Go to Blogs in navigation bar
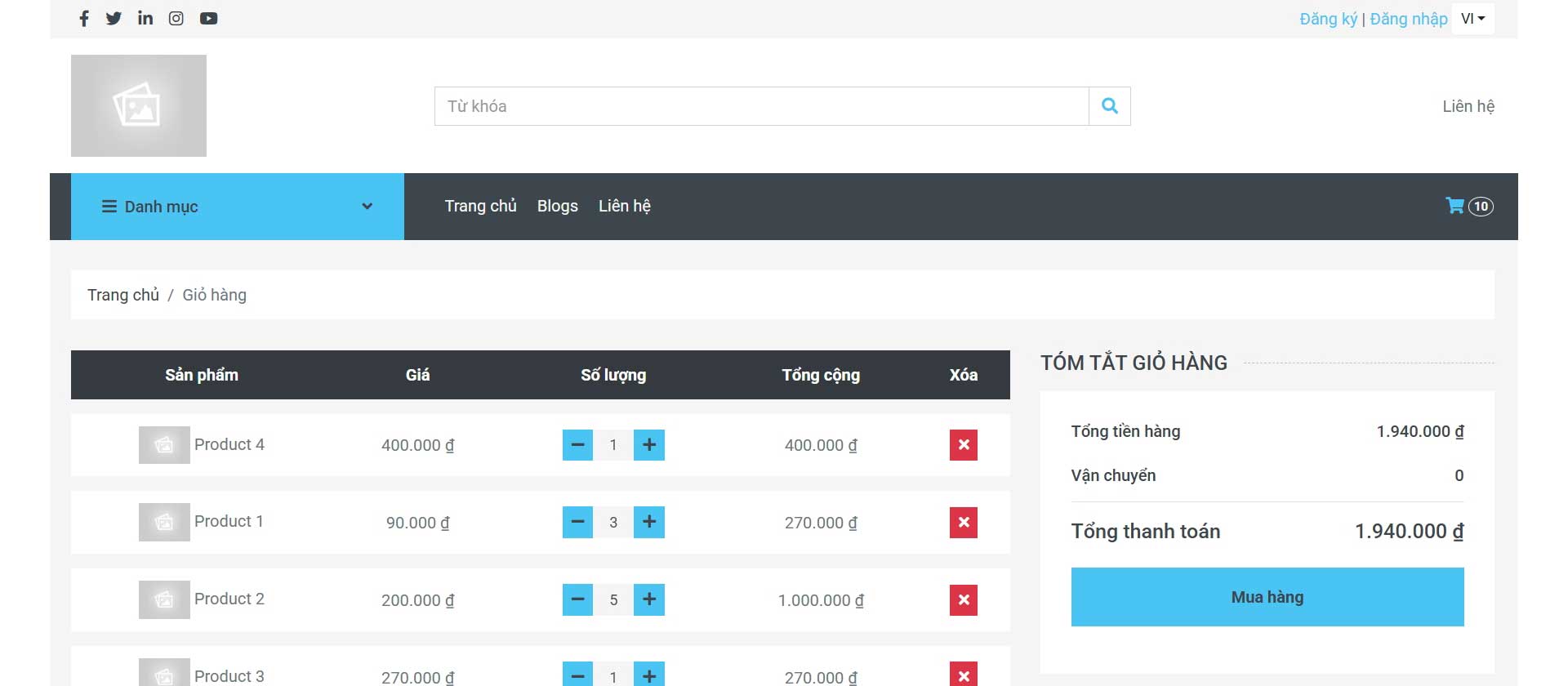 pyautogui.click(x=557, y=207)
